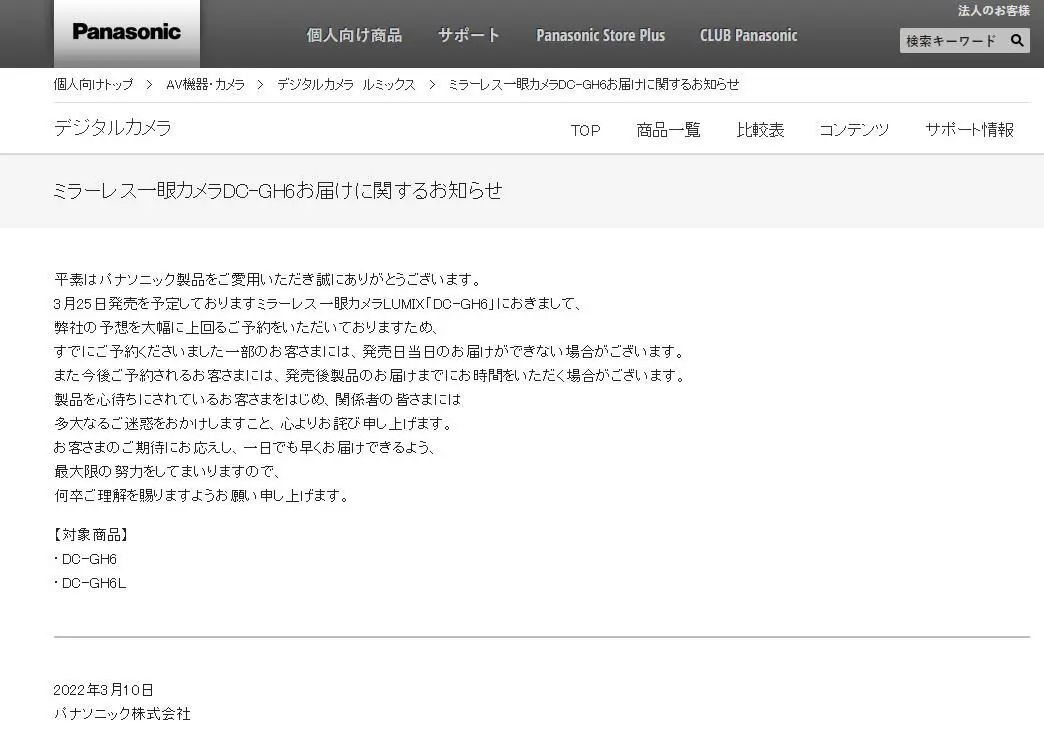Open デジタルカメラ ルミックス breadcrumb link

click(x=346, y=85)
